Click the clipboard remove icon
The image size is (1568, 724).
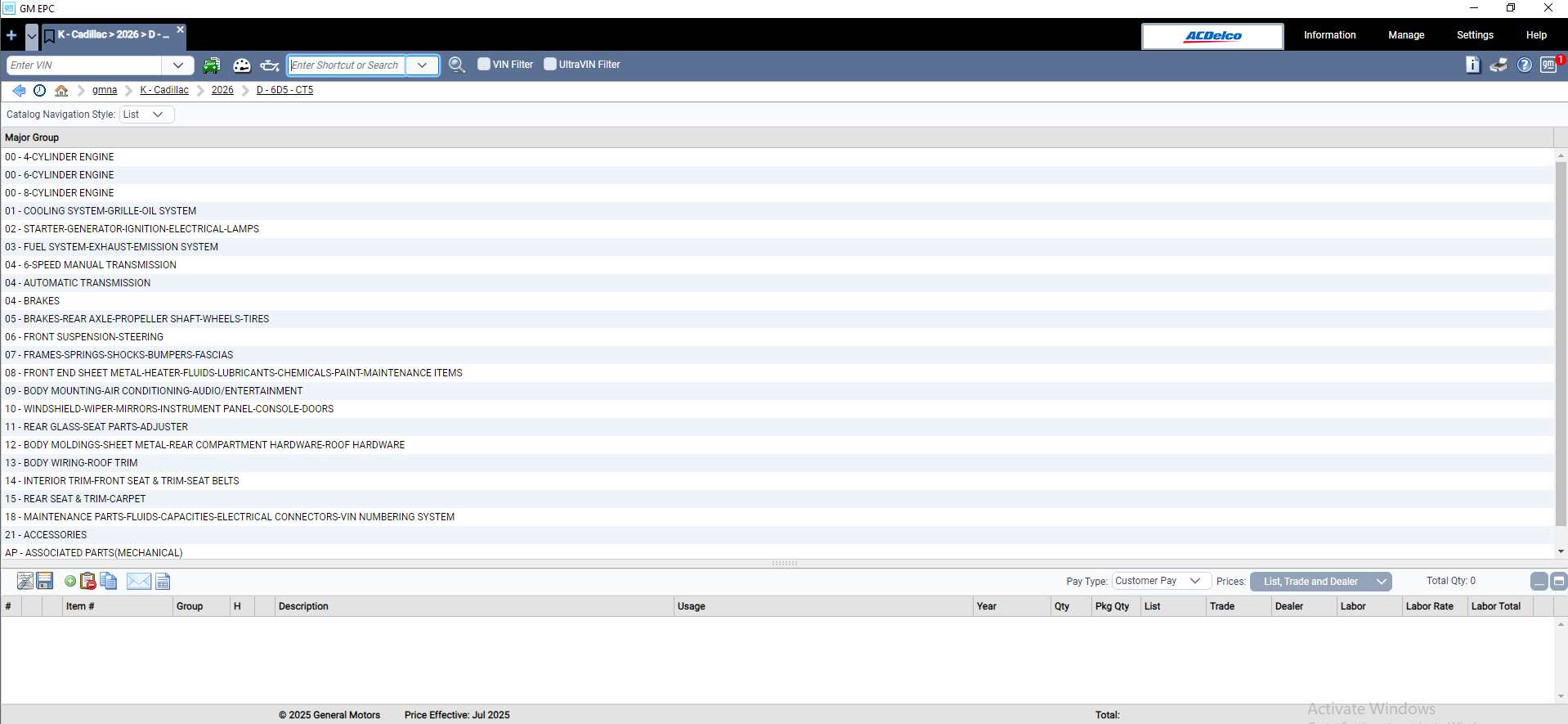pos(88,581)
